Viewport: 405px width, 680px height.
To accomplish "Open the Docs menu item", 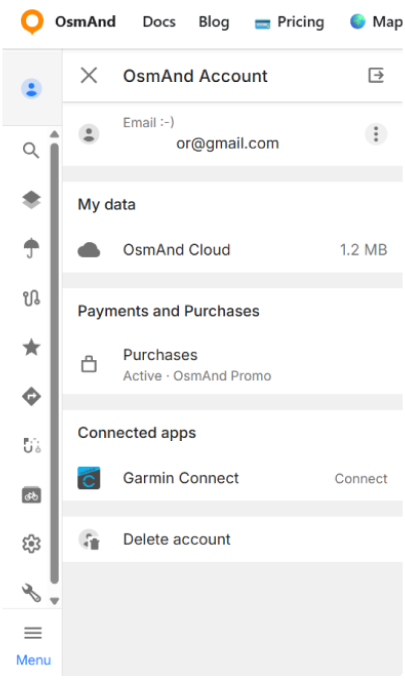I will point(159,22).
